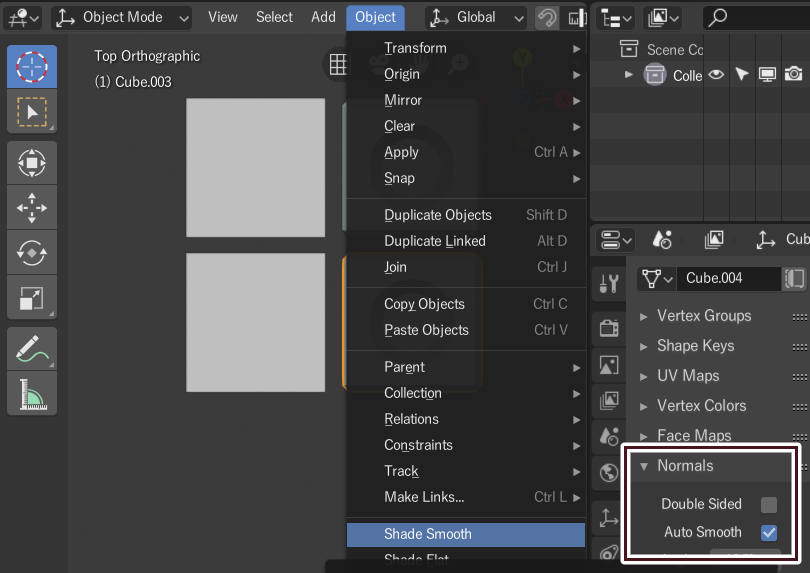Choose Duplicate Linked
The image size is (810, 573).
465,241
